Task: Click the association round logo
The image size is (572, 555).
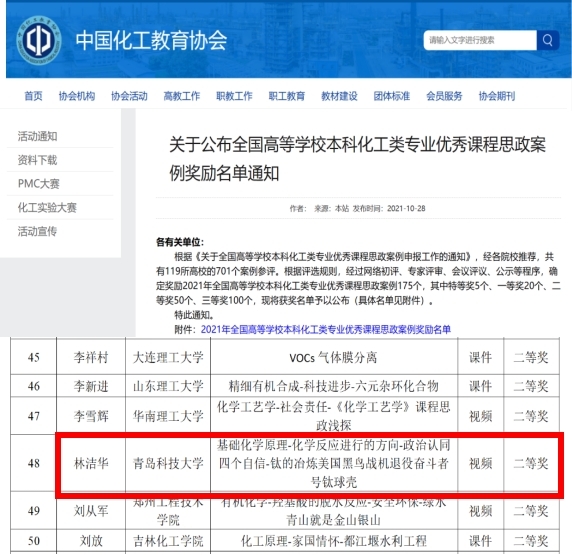Action: [39, 40]
